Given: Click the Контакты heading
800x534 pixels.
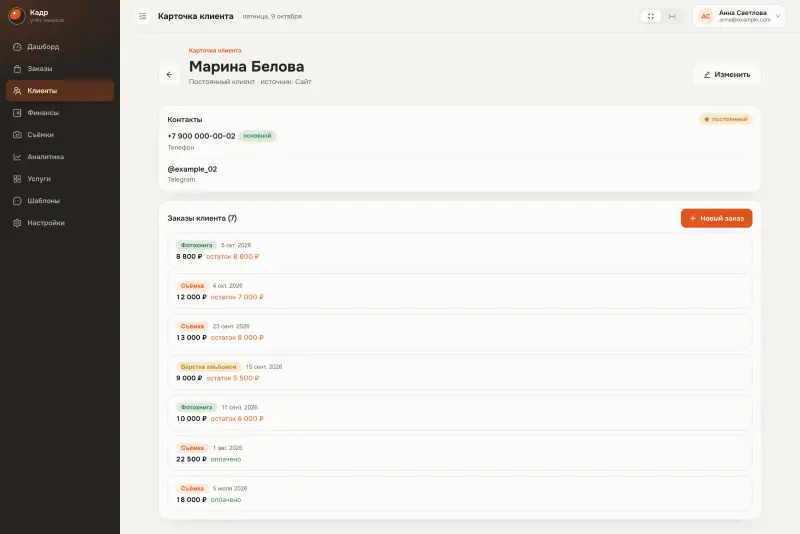Looking at the screenshot, I should click(185, 119).
